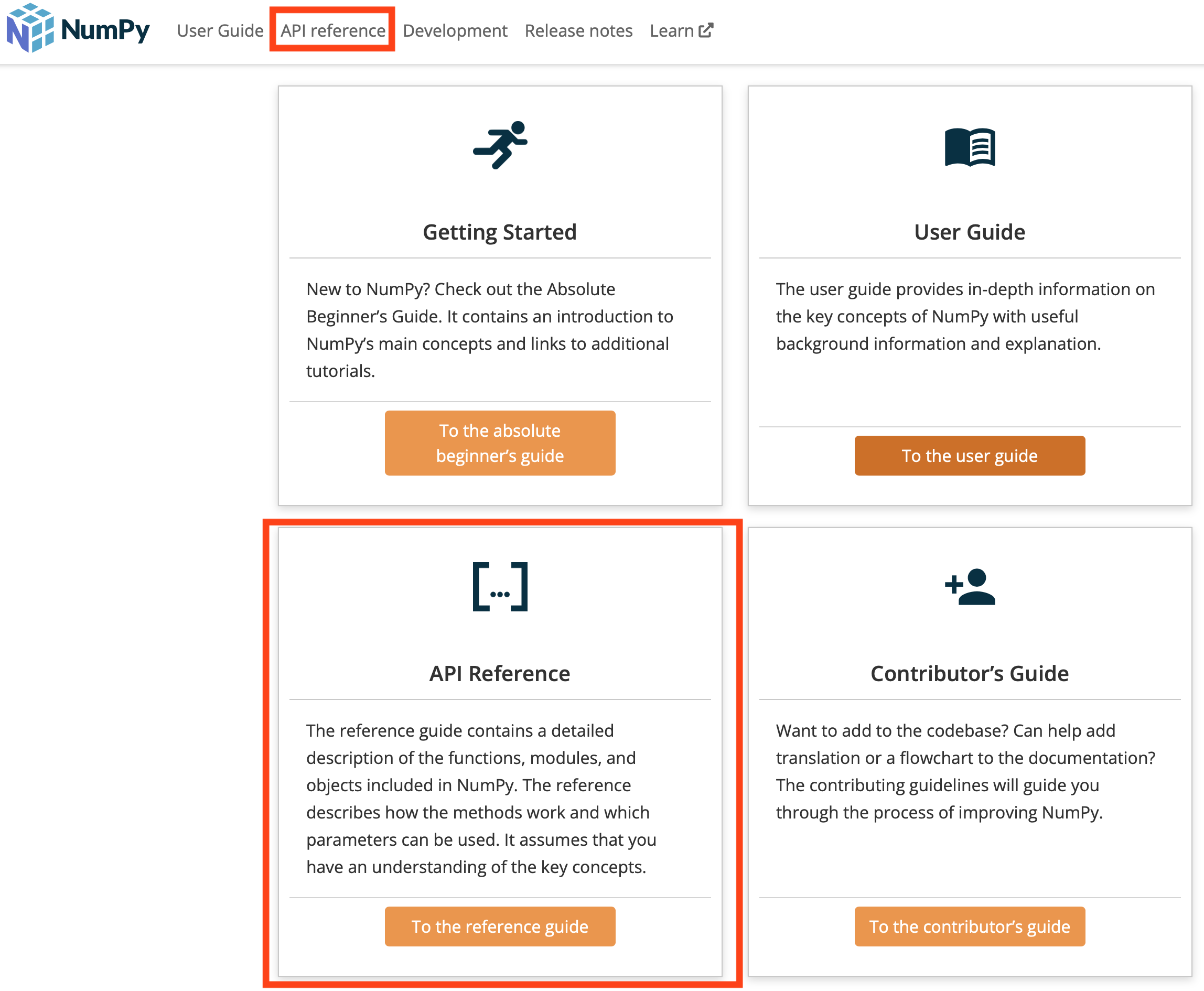Viewport: 1204px width, 991px height.
Task: Open the User Guide navigation item
Action: point(220,30)
